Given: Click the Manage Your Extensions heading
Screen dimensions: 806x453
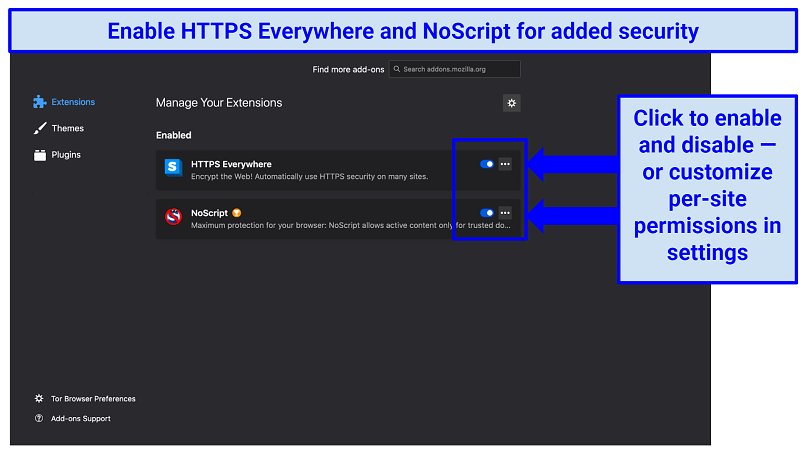Looking at the screenshot, I should coord(219,103).
